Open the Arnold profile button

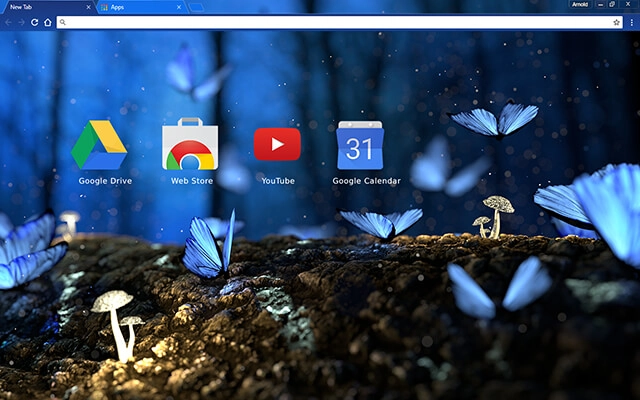[580, 4]
